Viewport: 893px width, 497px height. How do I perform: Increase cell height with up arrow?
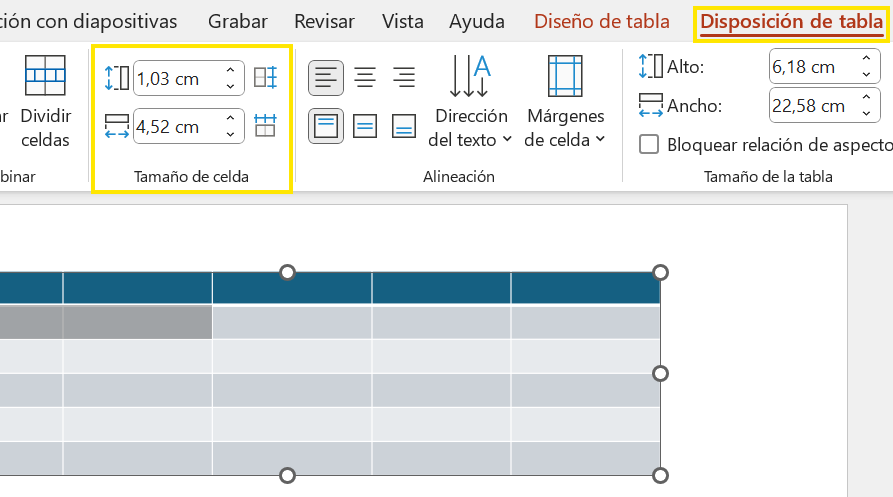(x=231, y=70)
